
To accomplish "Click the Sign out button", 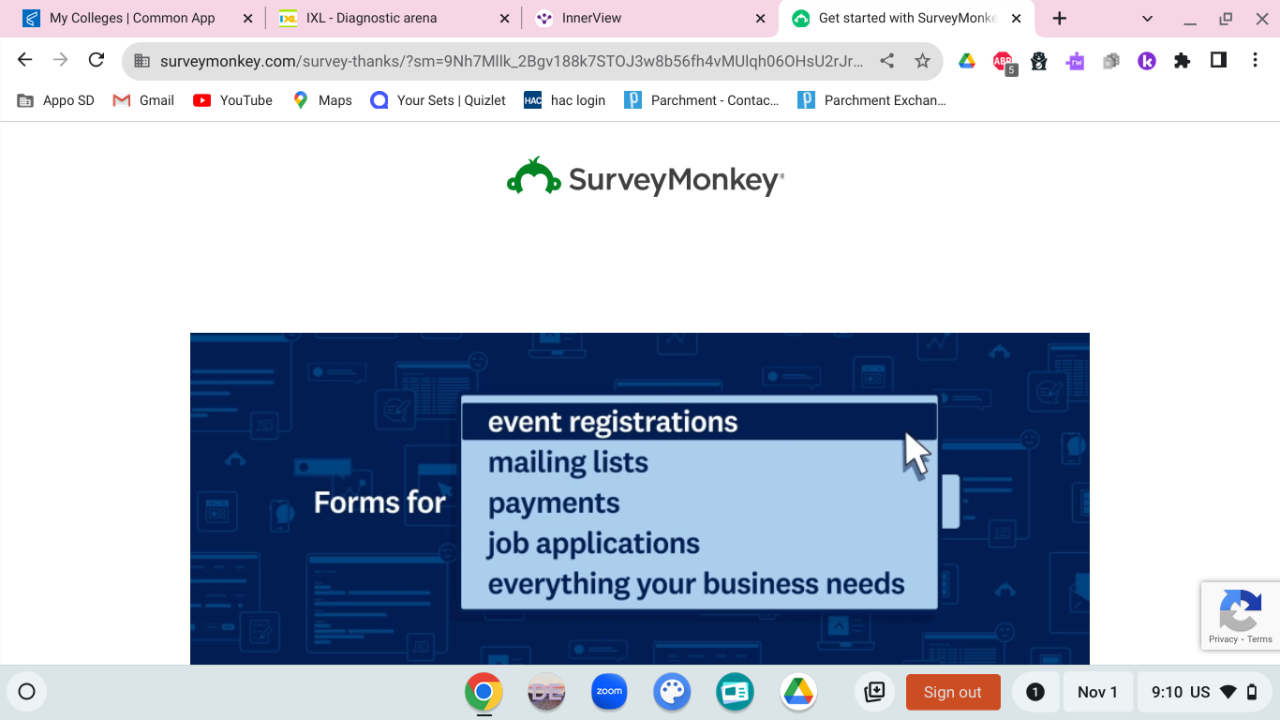I will 953,692.
